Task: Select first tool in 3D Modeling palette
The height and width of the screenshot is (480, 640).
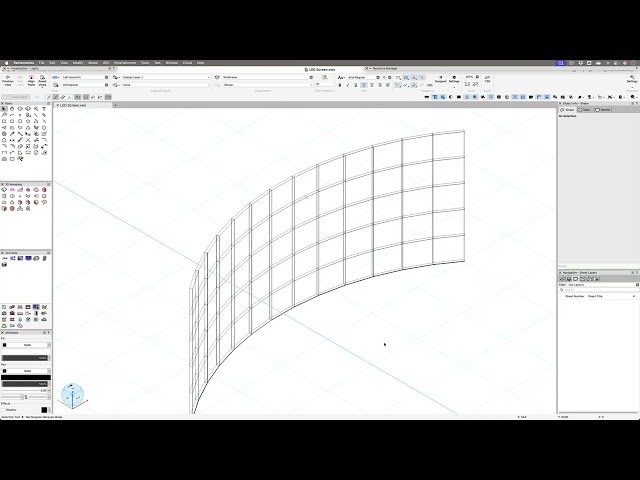Action: [4, 190]
